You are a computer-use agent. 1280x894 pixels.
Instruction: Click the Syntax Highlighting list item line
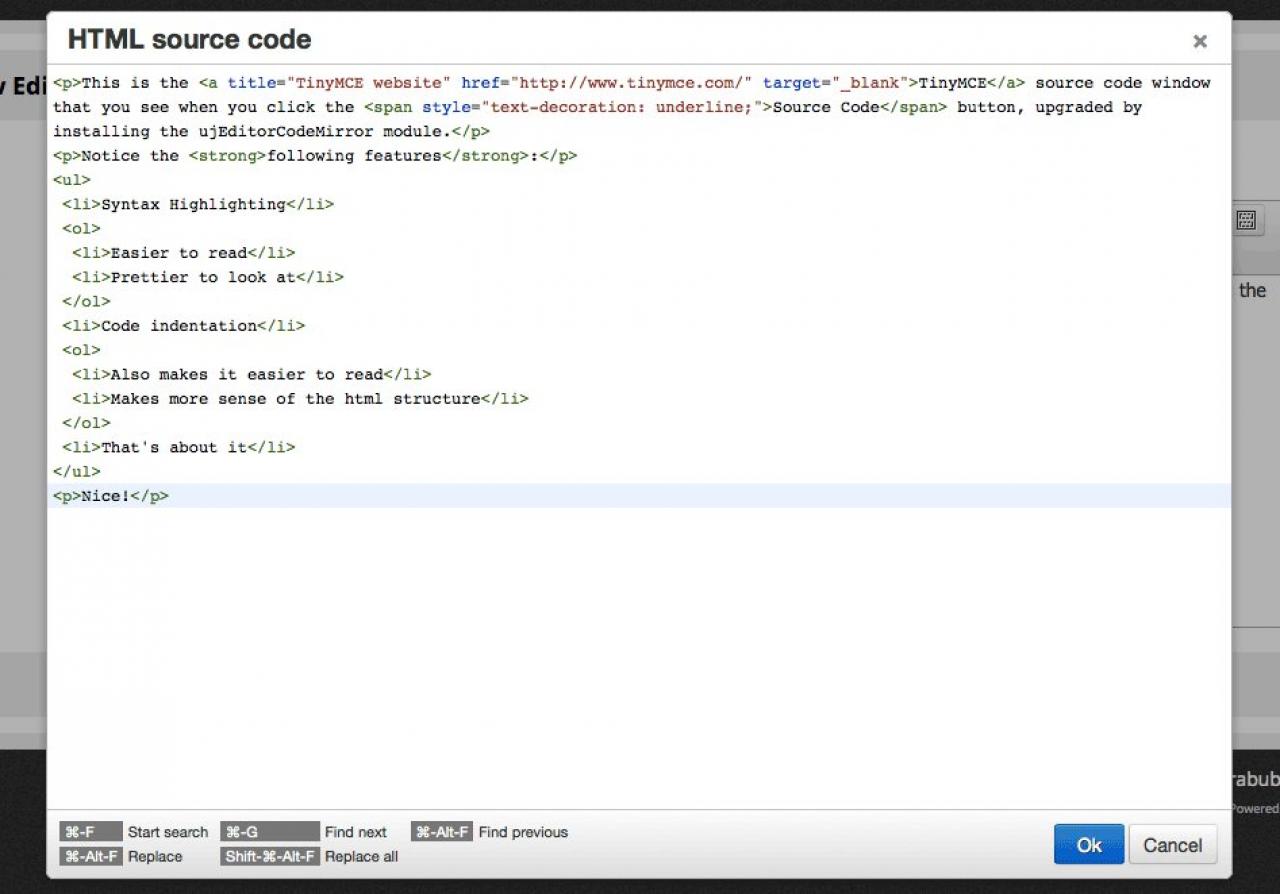197,204
